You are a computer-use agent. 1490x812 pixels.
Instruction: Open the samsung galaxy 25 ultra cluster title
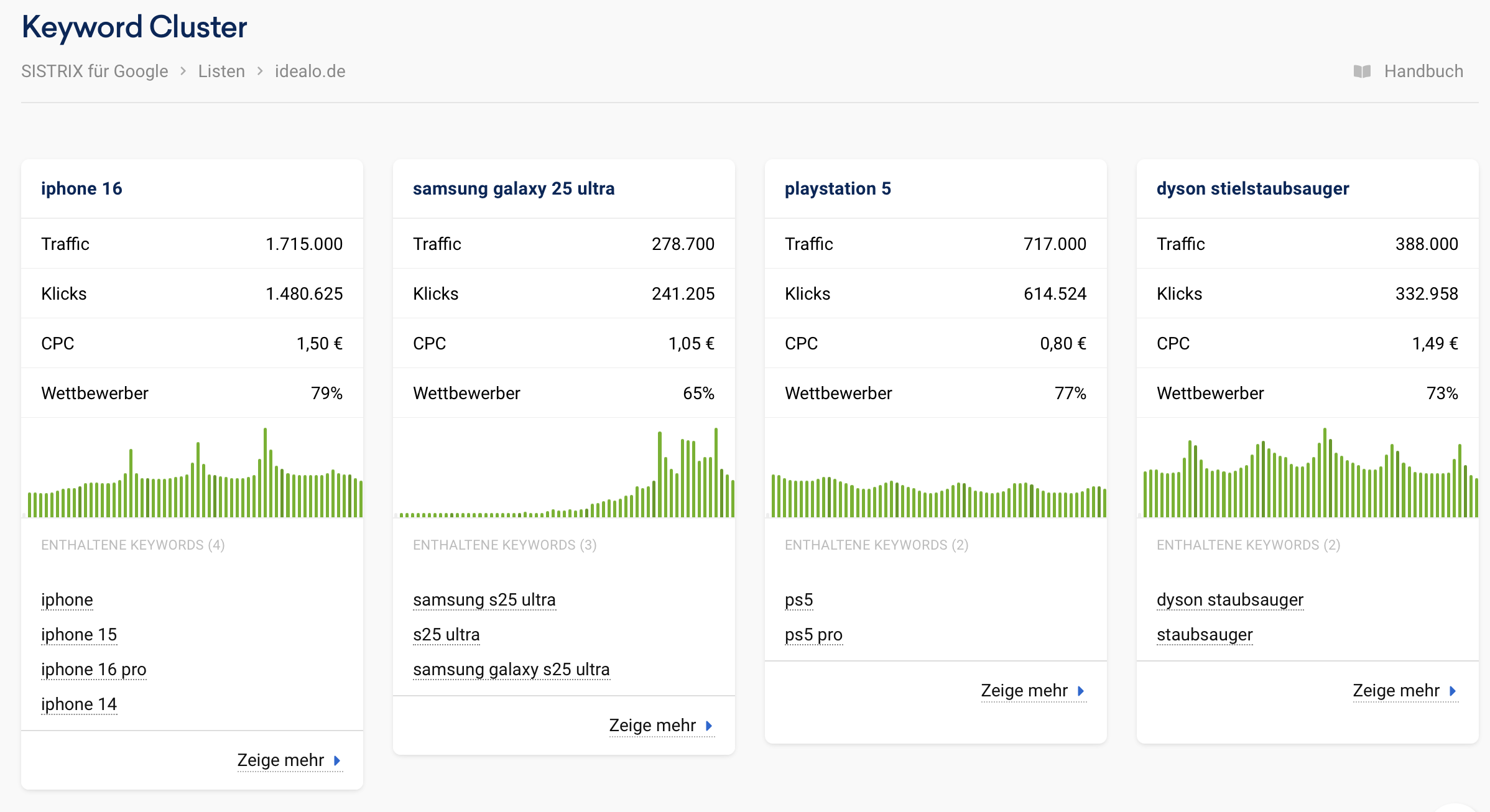click(x=514, y=188)
